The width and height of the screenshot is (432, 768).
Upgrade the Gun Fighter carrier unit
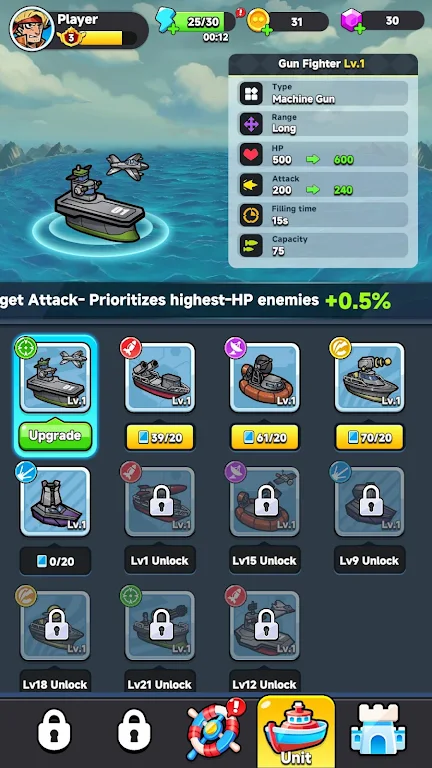55,435
